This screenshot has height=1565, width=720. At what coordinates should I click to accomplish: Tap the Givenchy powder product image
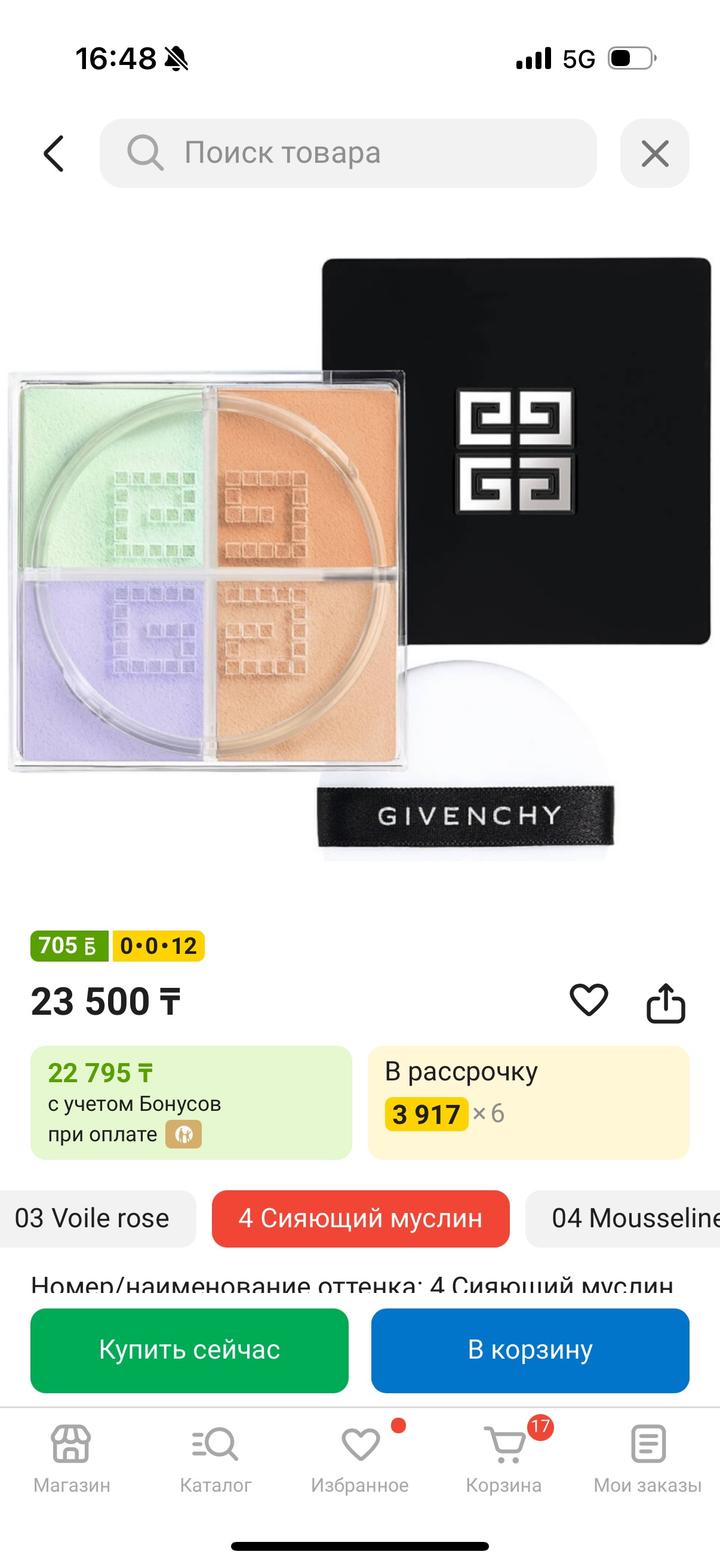[x=360, y=560]
